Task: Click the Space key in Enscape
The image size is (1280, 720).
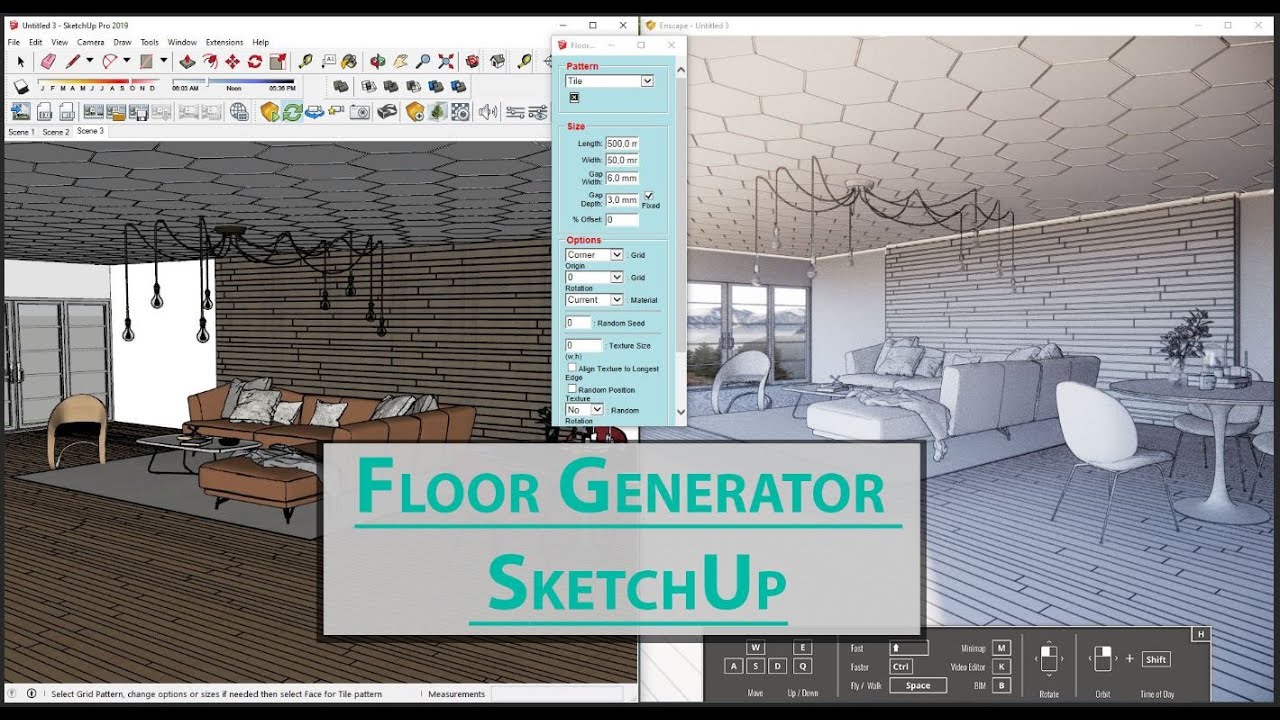Action: coord(918,686)
